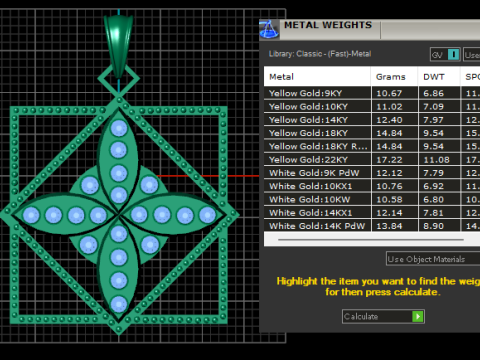
Task: Select the Yellow Gold:22KY row
Action: 372,160
